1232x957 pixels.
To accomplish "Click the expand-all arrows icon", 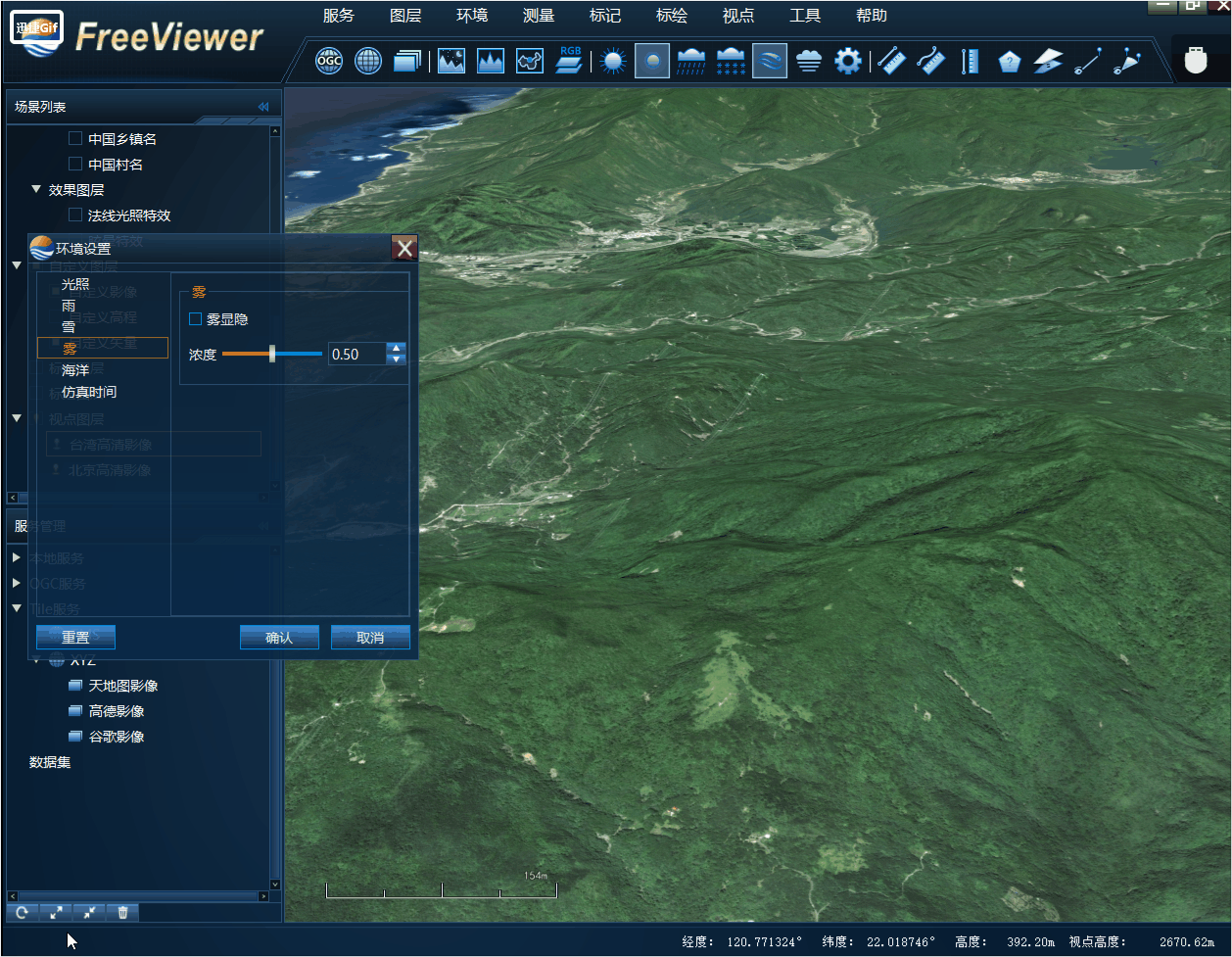I will (x=56, y=912).
